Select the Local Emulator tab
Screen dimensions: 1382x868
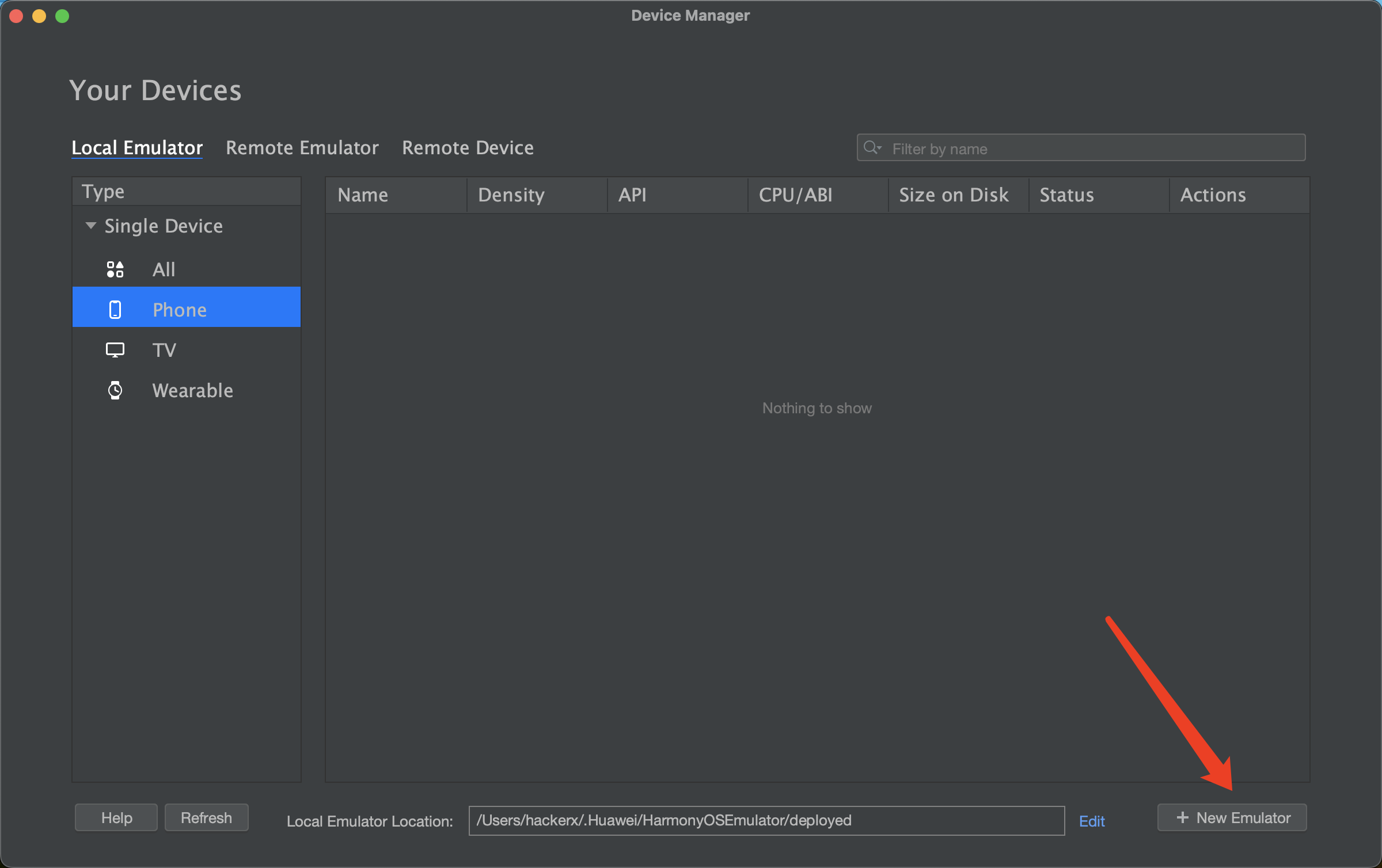coord(137,148)
